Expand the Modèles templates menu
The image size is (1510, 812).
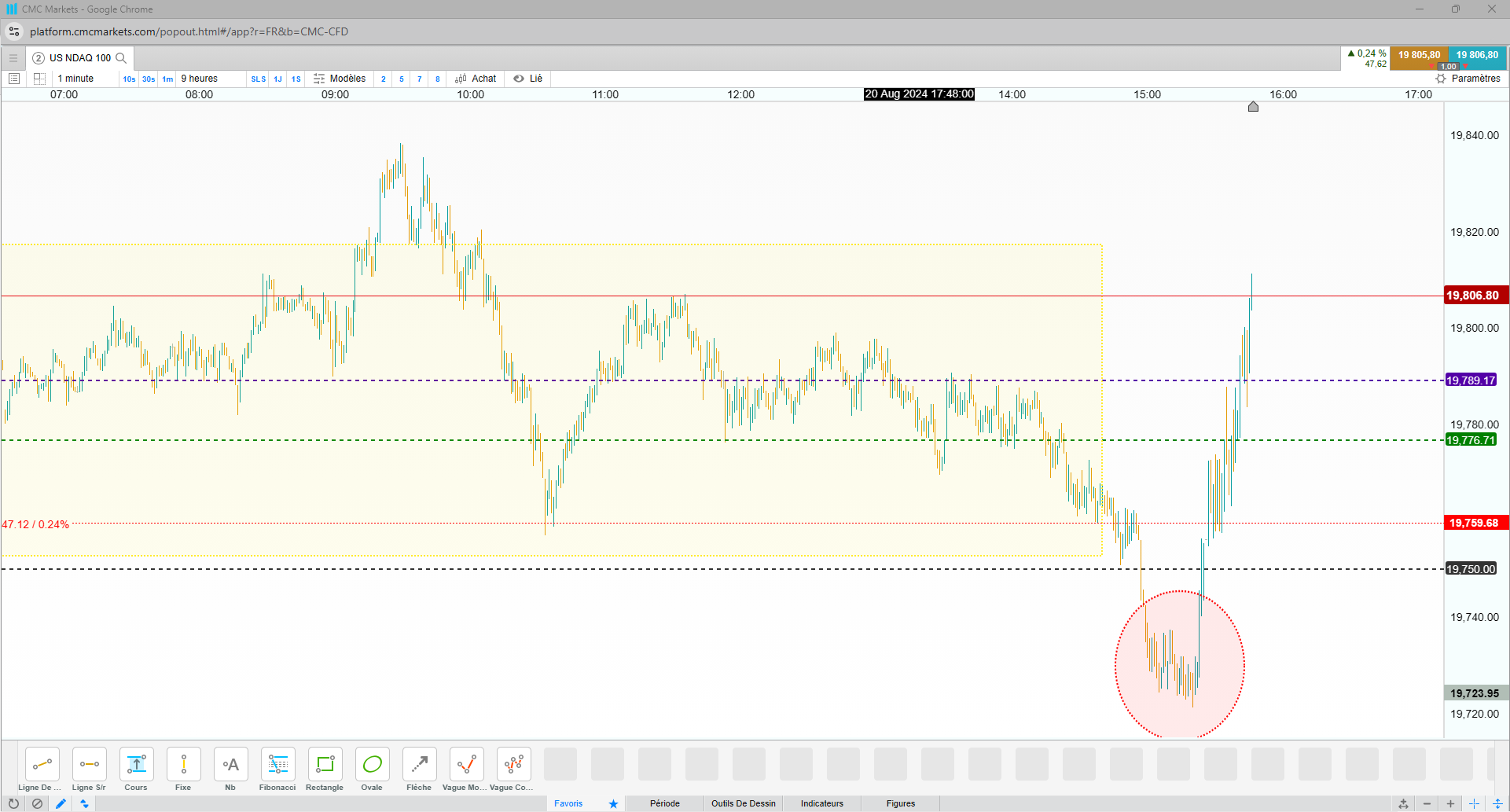340,79
